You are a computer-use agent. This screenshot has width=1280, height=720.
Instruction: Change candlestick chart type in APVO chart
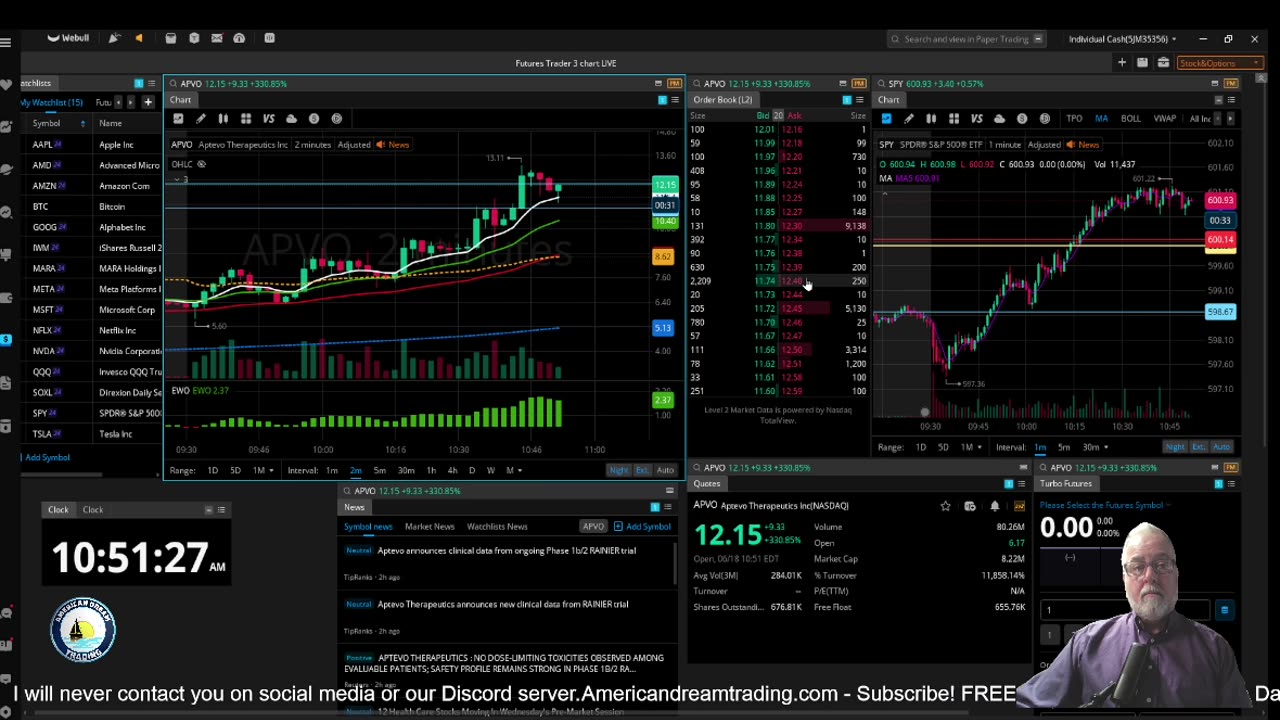tap(223, 119)
